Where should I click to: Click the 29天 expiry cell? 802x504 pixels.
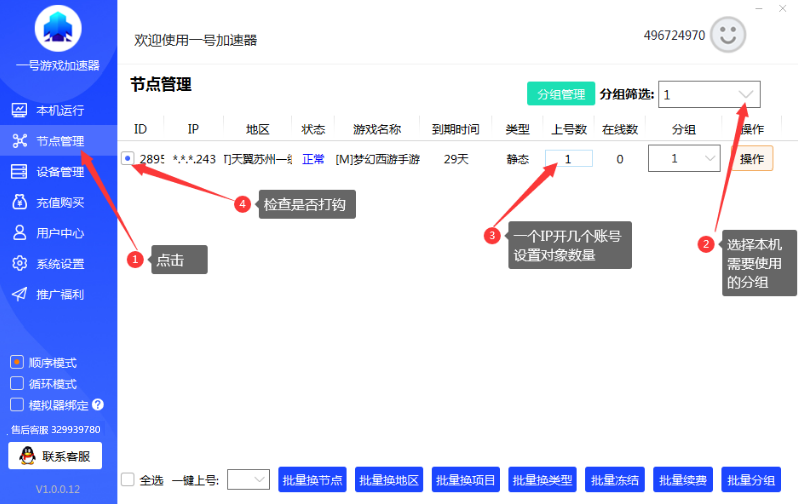pyautogui.click(x=456, y=159)
